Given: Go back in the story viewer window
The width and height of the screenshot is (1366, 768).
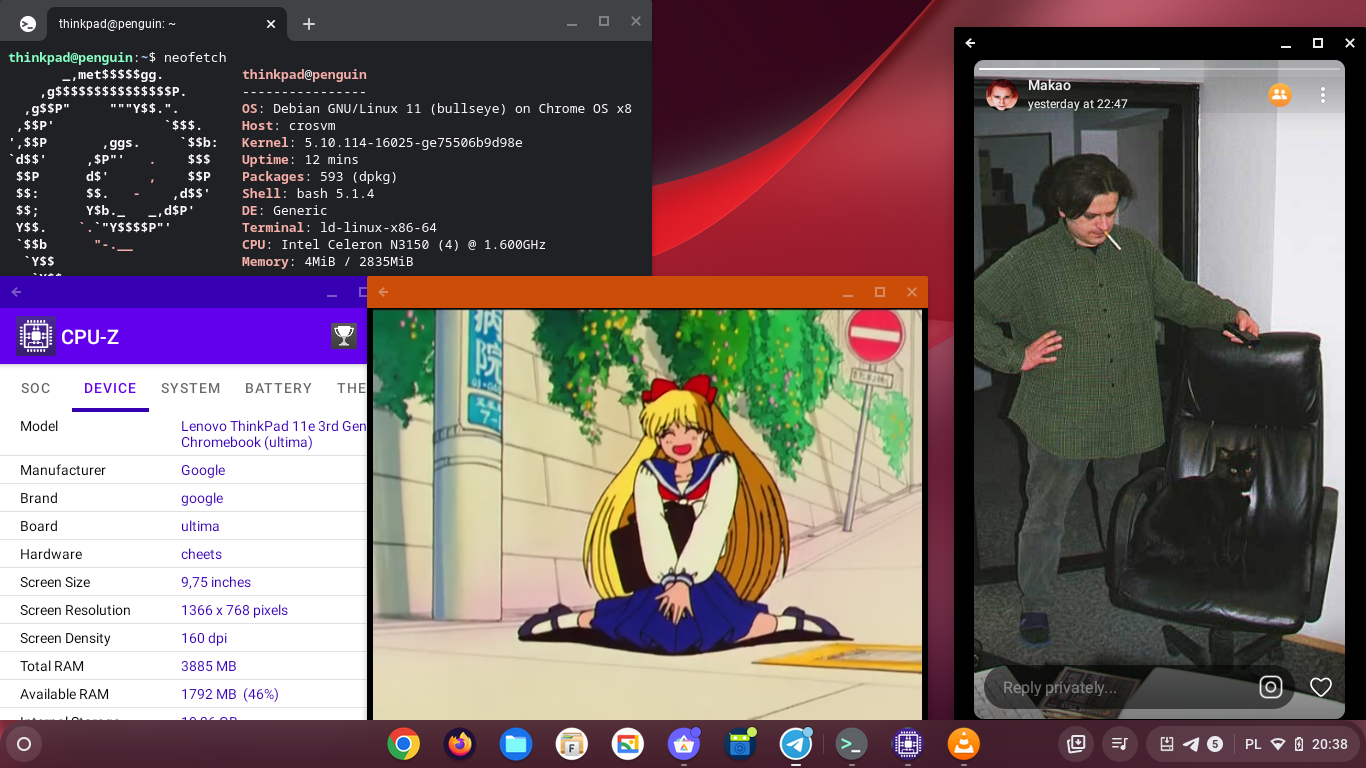Looking at the screenshot, I should coord(970,43).
